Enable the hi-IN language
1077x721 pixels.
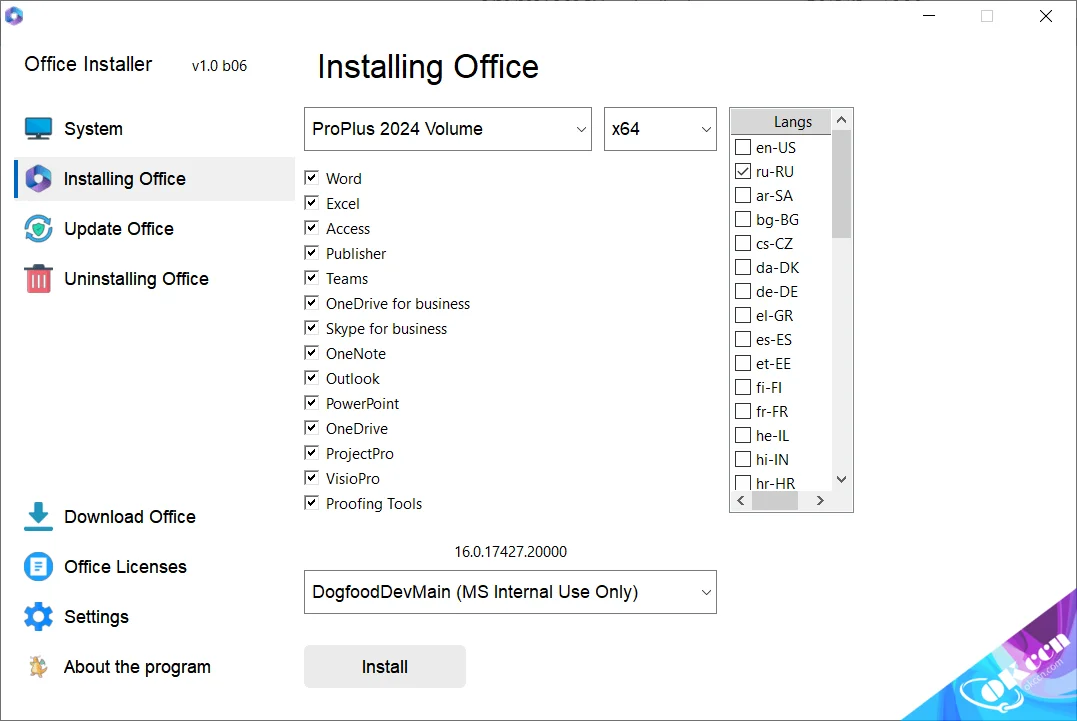click(743, 459)
